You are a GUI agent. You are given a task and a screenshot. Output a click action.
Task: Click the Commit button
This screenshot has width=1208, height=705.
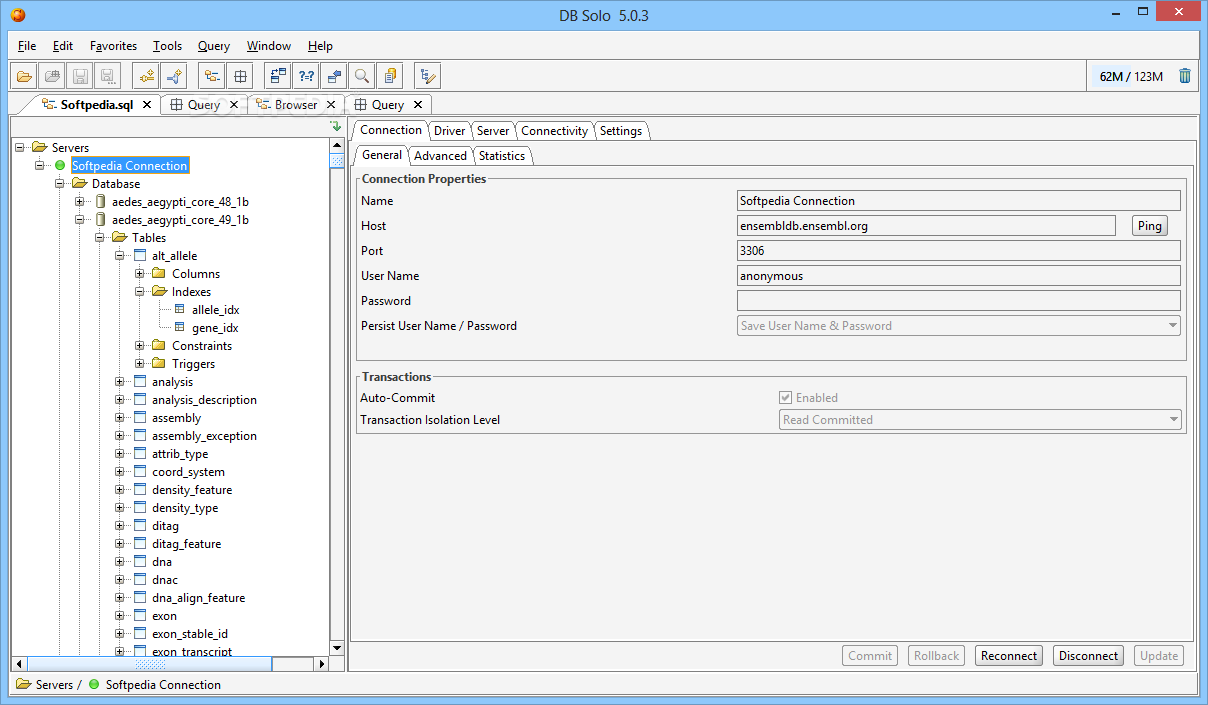(870, 656)
